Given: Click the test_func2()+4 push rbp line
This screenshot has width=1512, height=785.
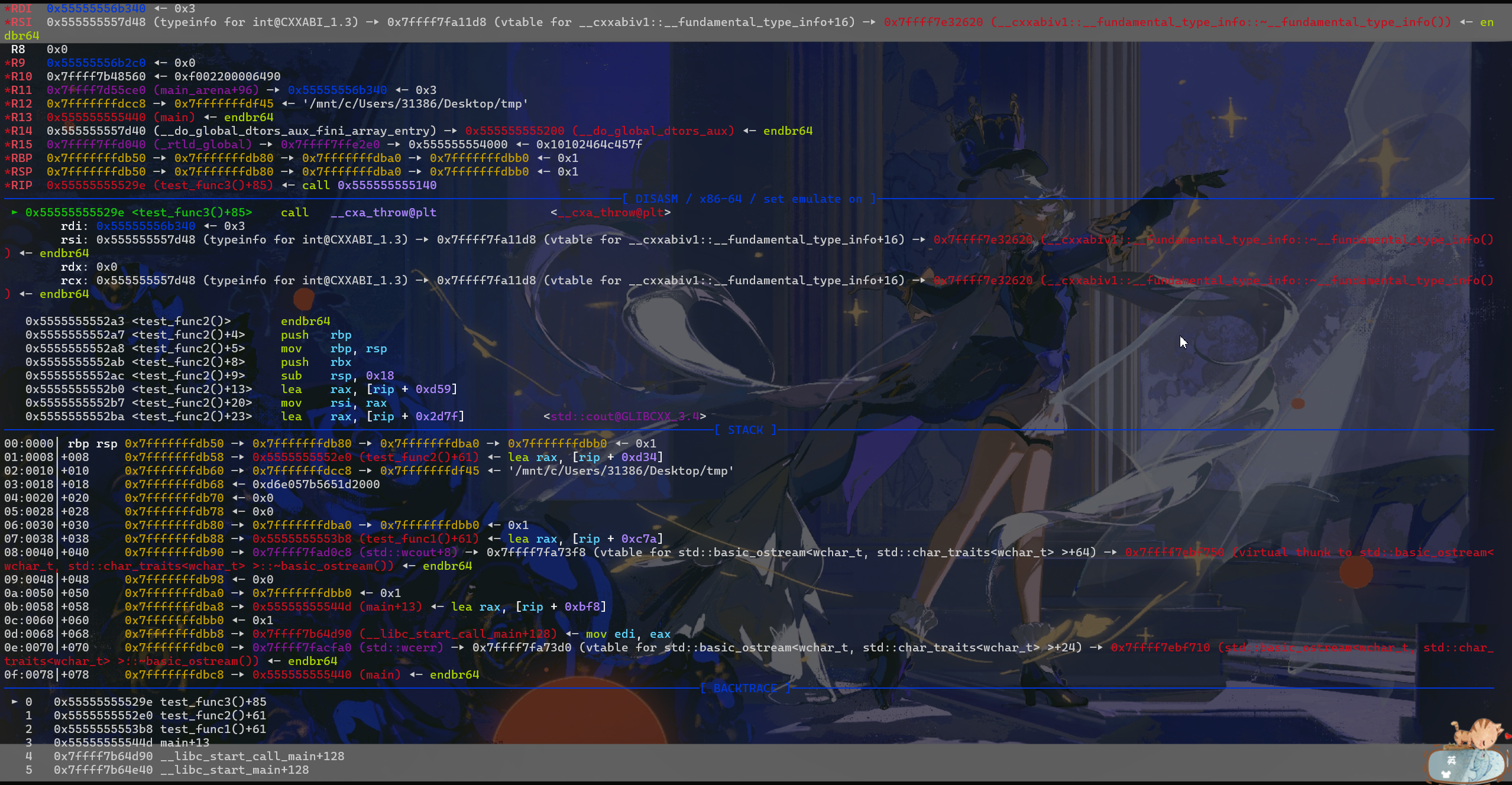Looking at the screenshot, I should pos(188,335).
